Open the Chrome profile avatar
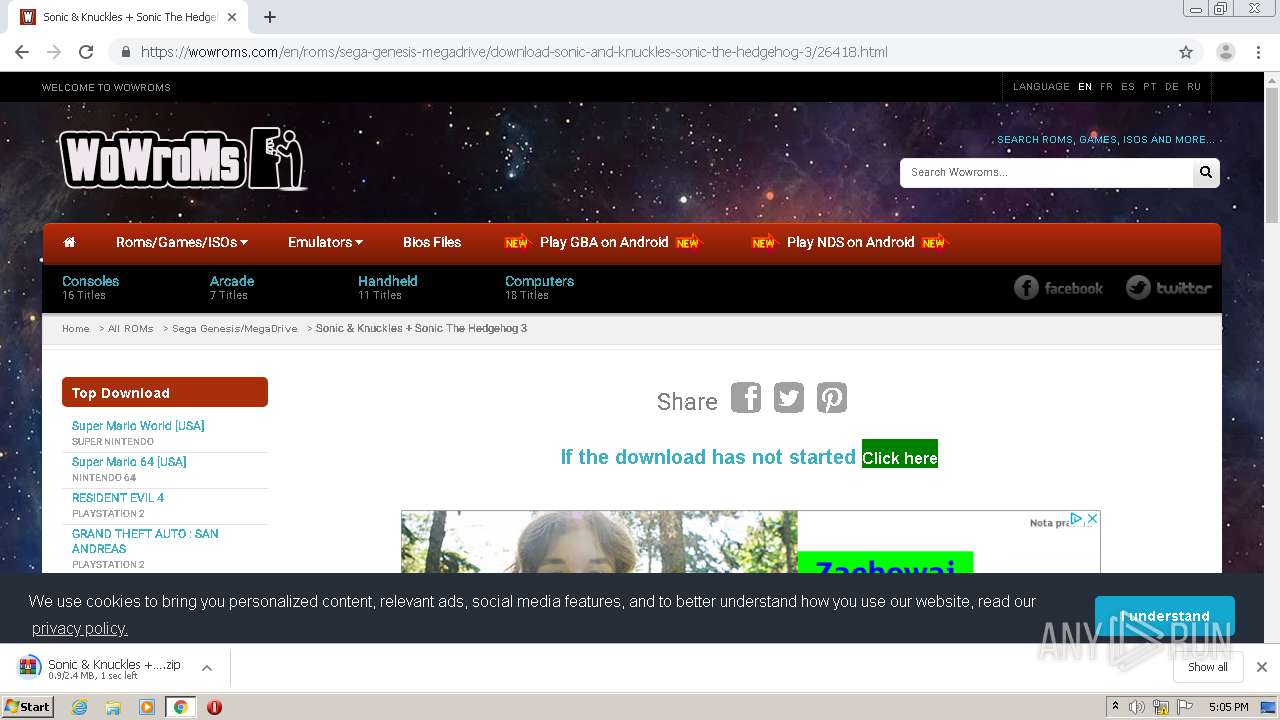 point(1225,52)
